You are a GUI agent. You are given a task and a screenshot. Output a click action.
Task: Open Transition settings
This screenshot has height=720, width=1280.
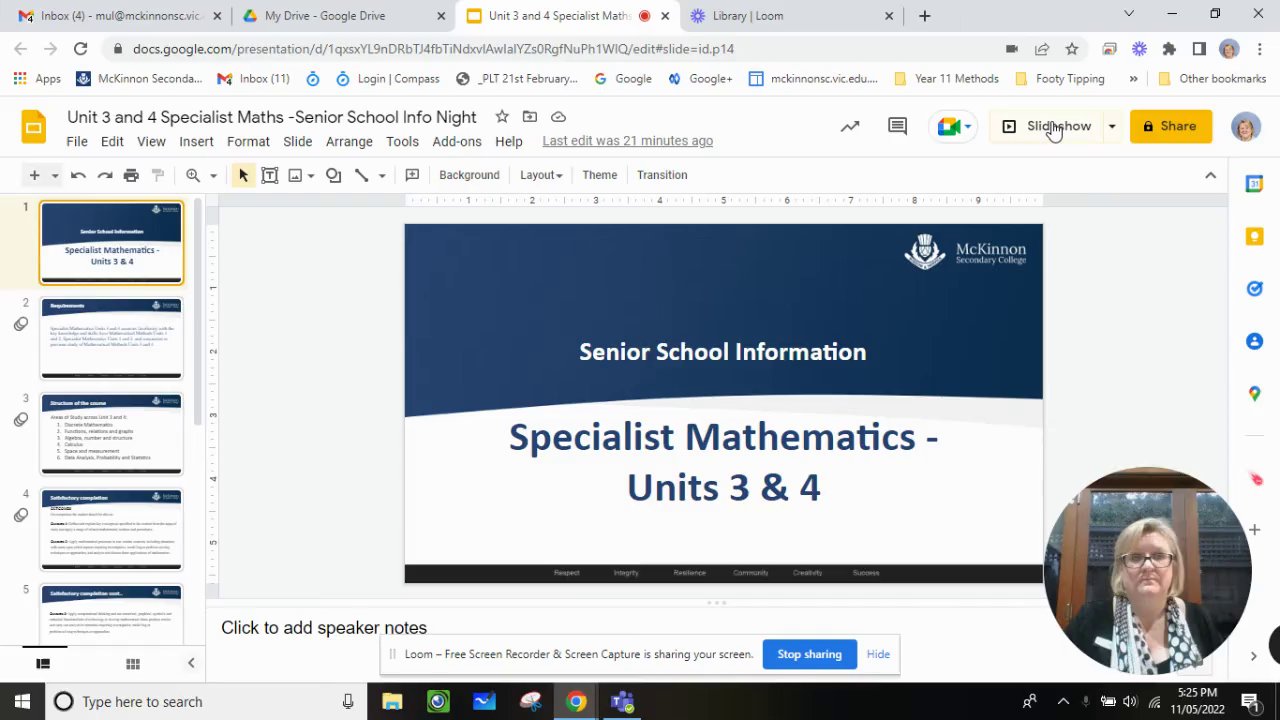(x=662, y=175)
